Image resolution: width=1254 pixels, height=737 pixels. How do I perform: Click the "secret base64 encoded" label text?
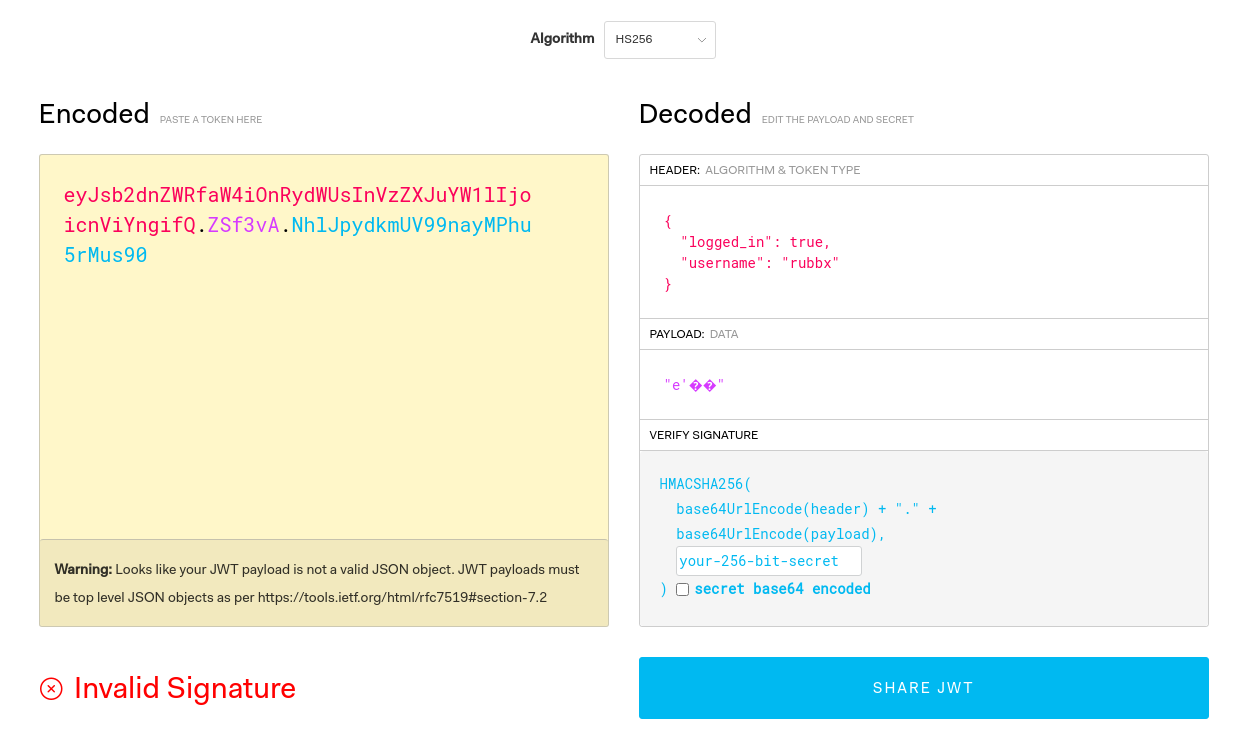(782, 589)
